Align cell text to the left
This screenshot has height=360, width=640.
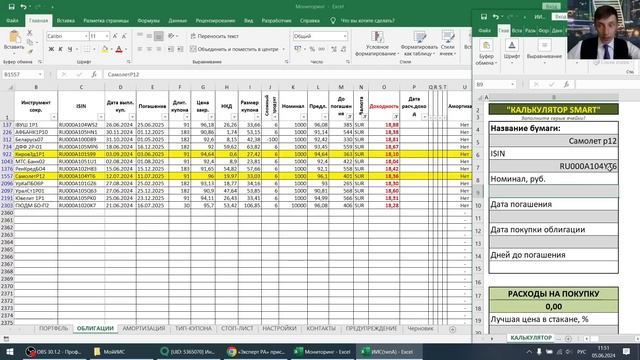tap(140, 49)
